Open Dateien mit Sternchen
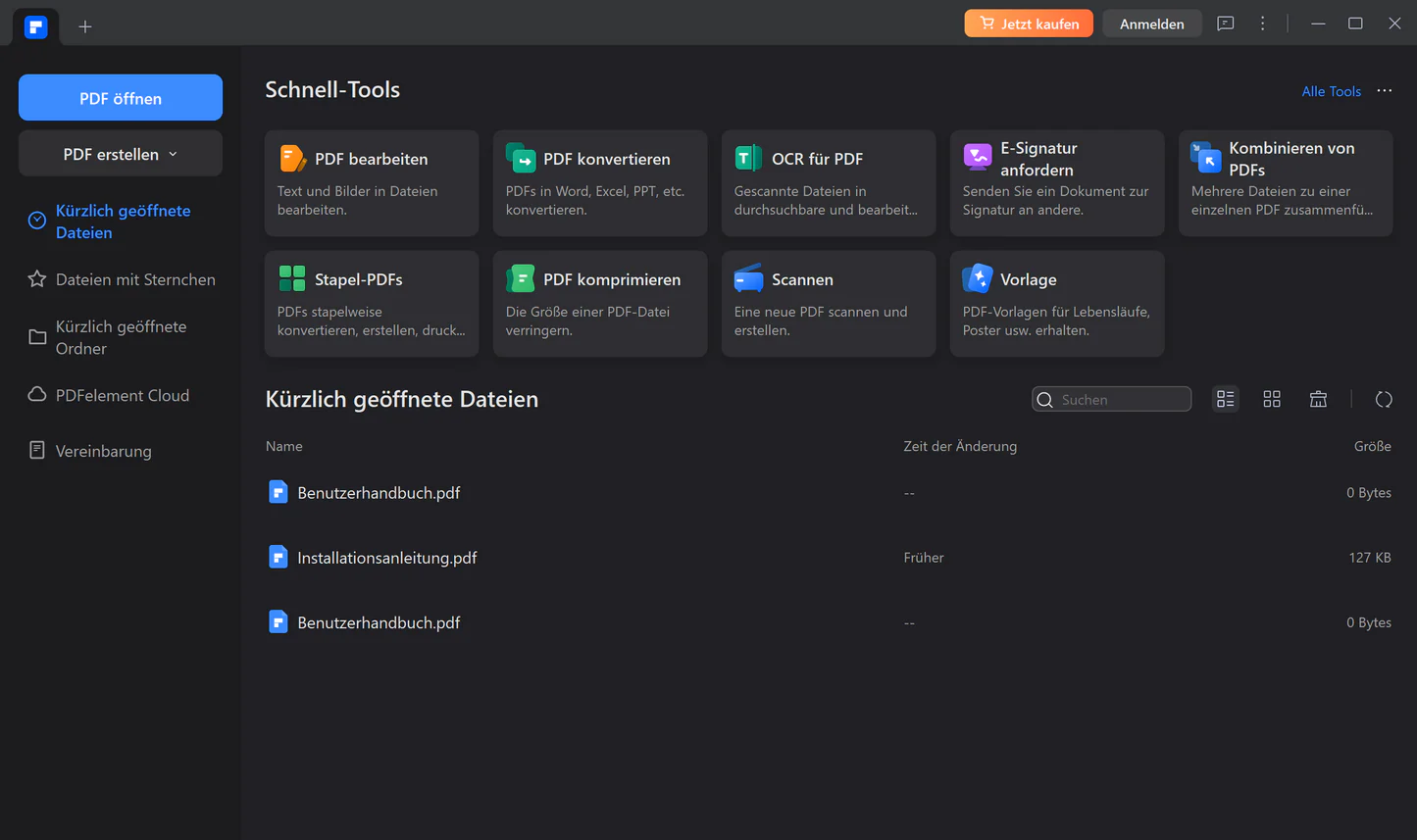 point(121,279)
